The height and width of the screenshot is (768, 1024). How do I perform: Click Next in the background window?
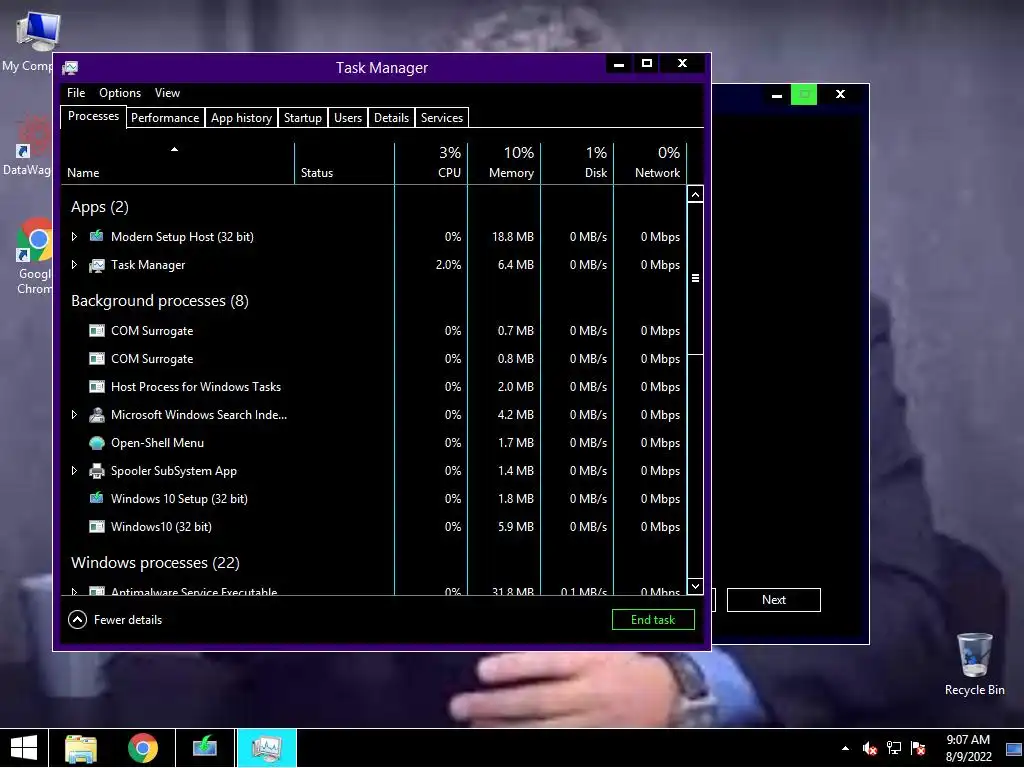773,600
